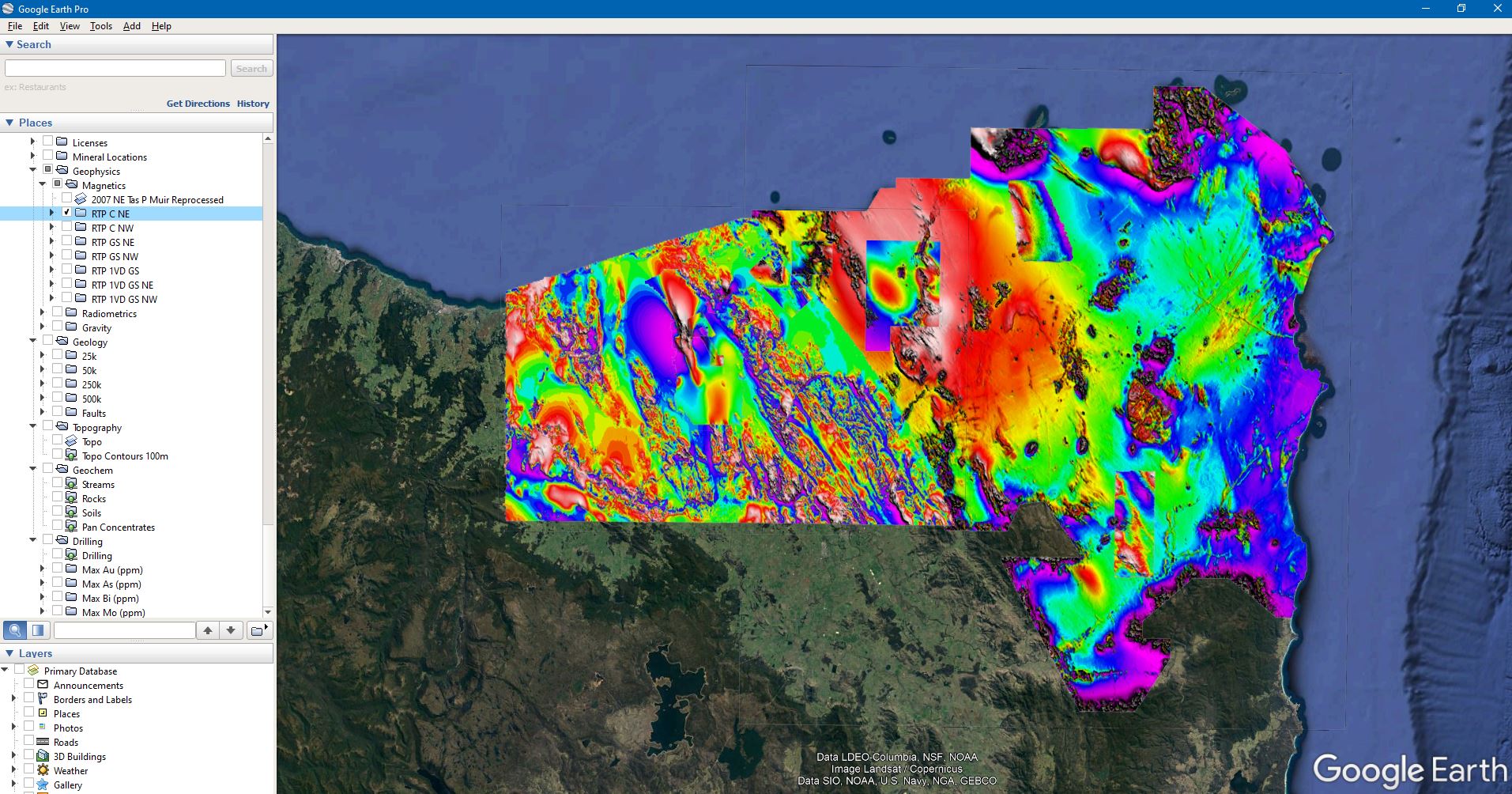
Task: Click the search text field
Action: point(115,69)
